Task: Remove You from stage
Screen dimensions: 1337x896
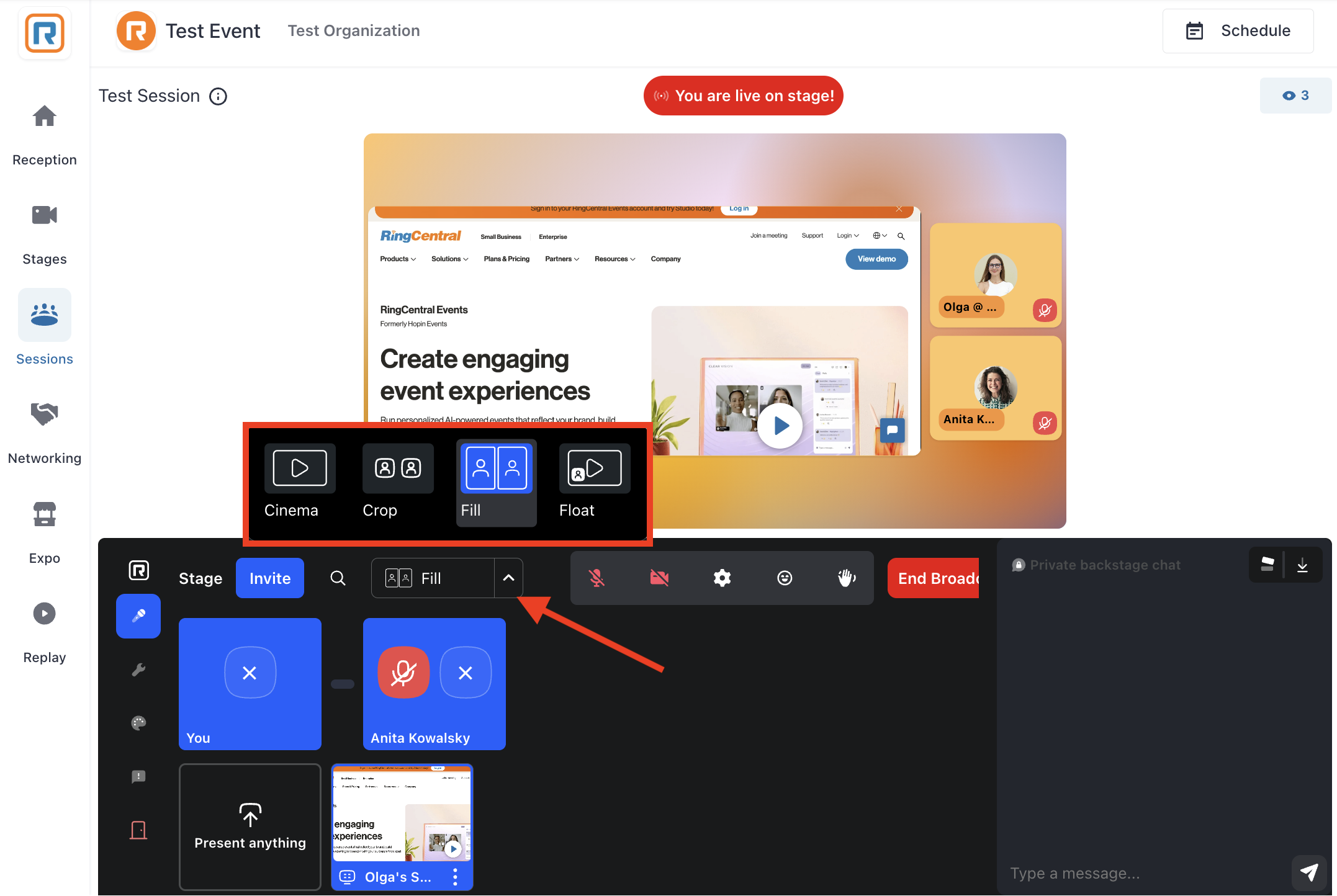Action: tap(250, 673)
